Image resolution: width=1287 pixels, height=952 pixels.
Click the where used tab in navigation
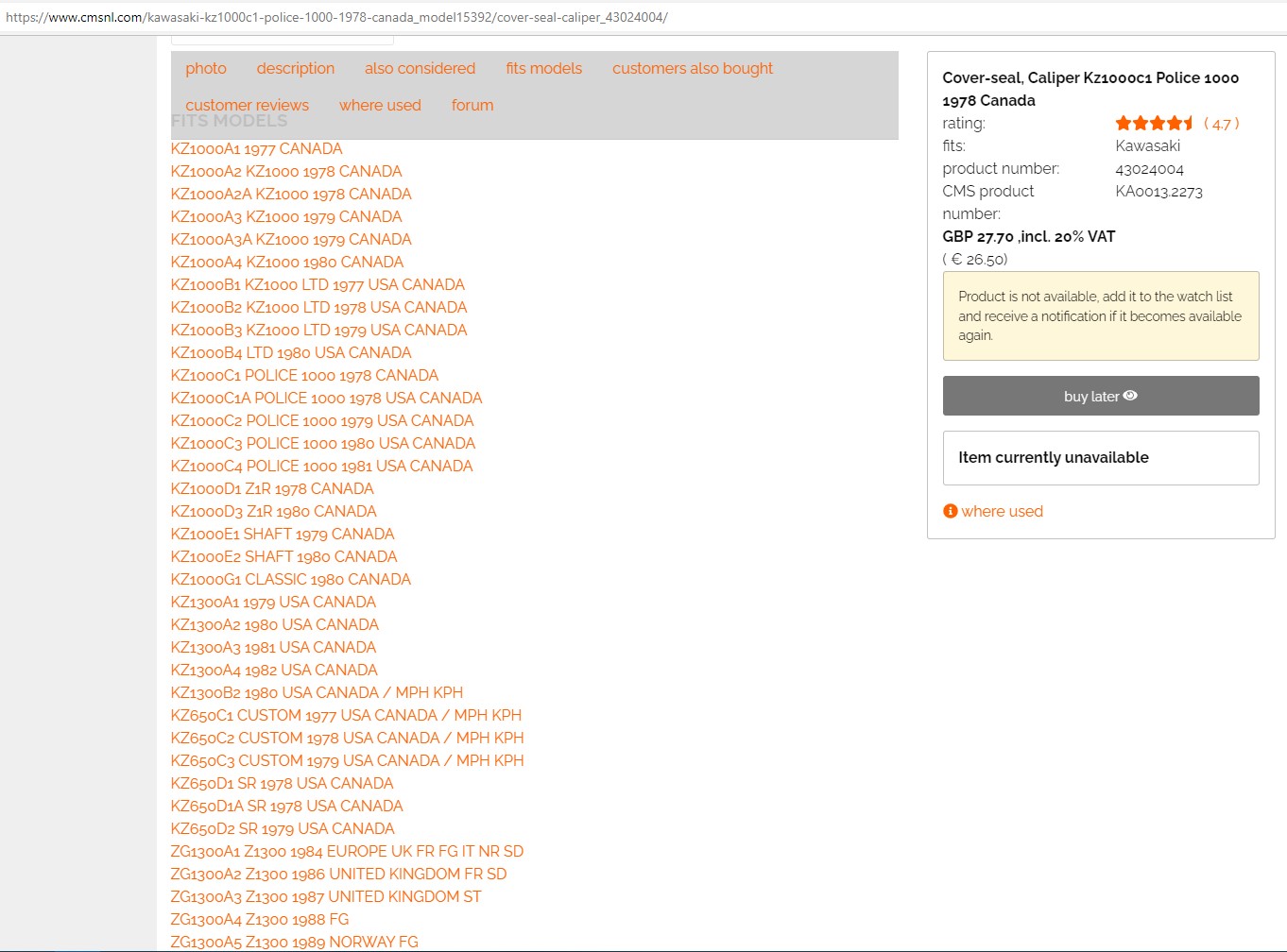click(380, 105)
